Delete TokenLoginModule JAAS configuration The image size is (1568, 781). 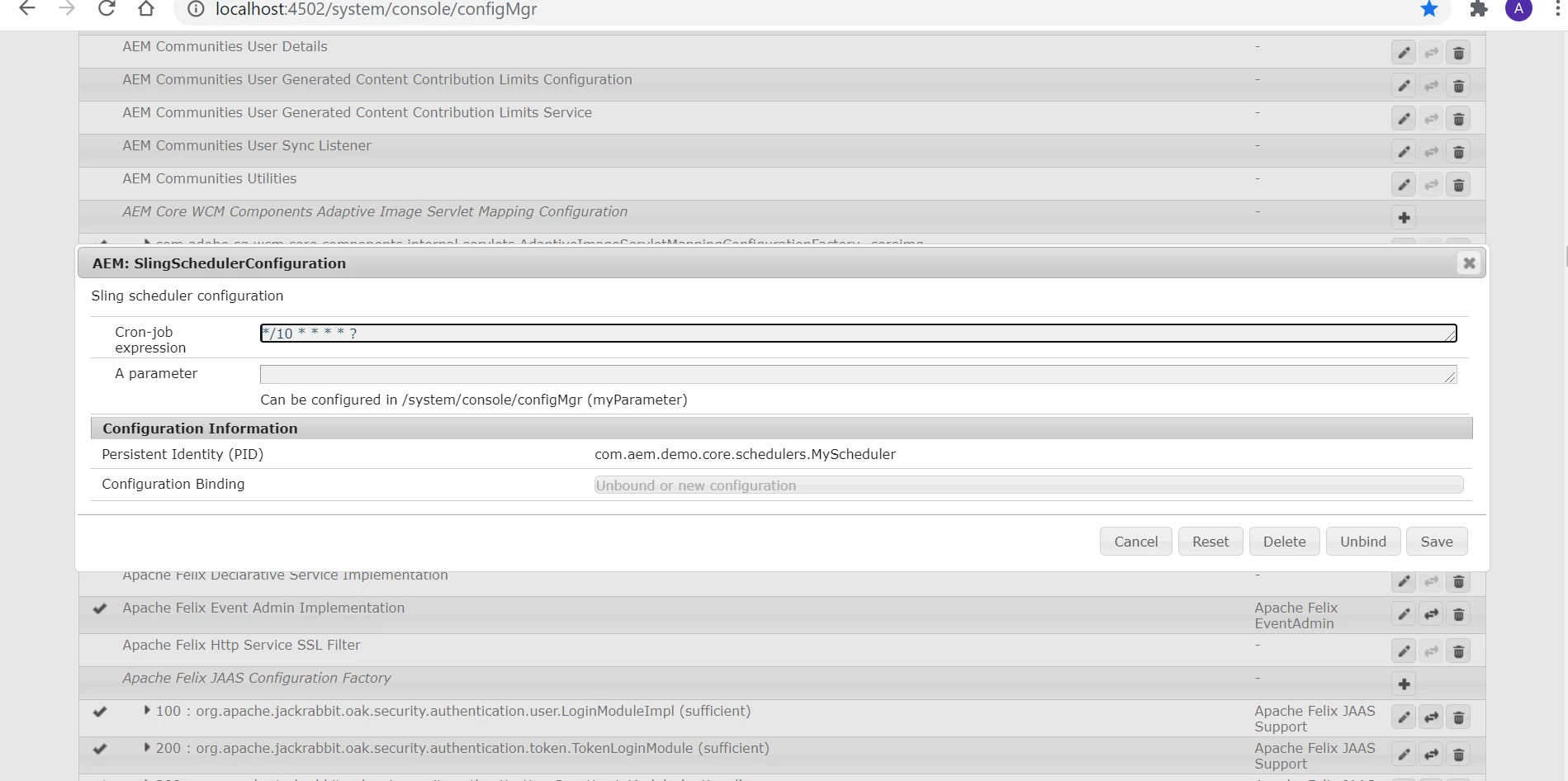[1458, 755]
